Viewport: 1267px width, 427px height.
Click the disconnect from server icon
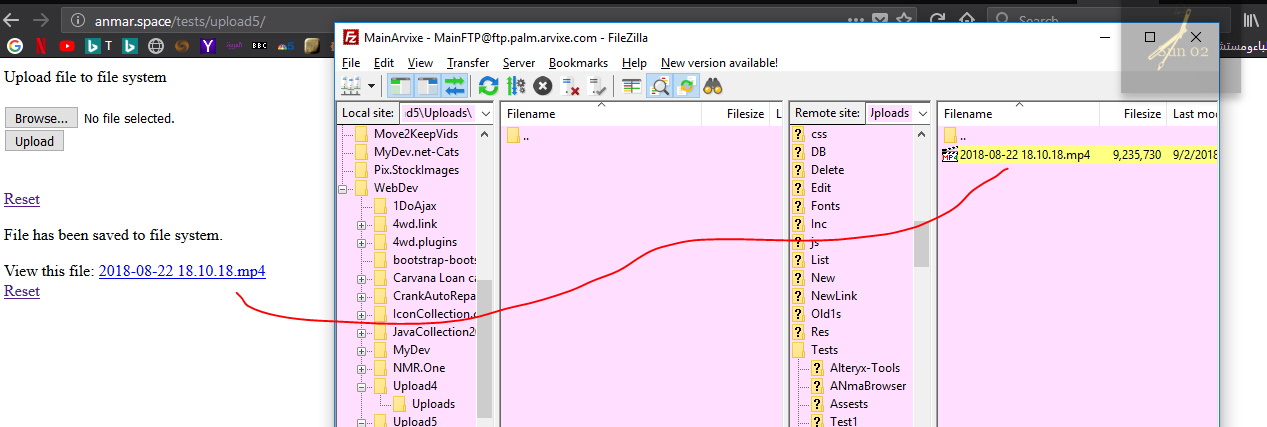click(x=571, y=87)
